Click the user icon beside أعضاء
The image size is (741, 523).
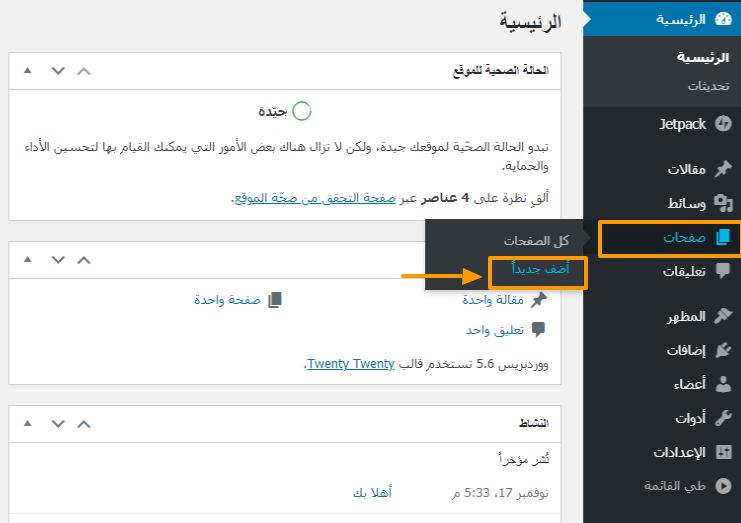[x=723, y=384]
